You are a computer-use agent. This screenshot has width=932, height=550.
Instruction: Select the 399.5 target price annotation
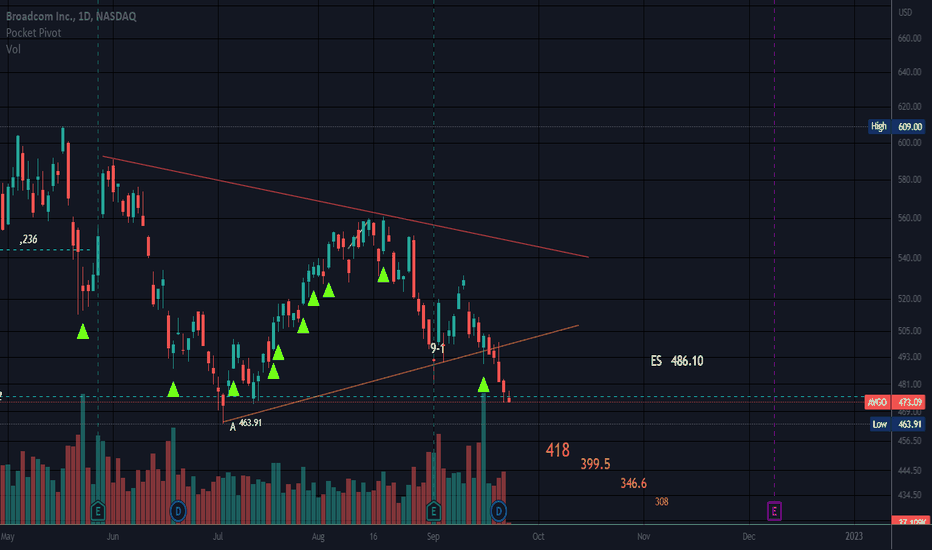[595, 464]
